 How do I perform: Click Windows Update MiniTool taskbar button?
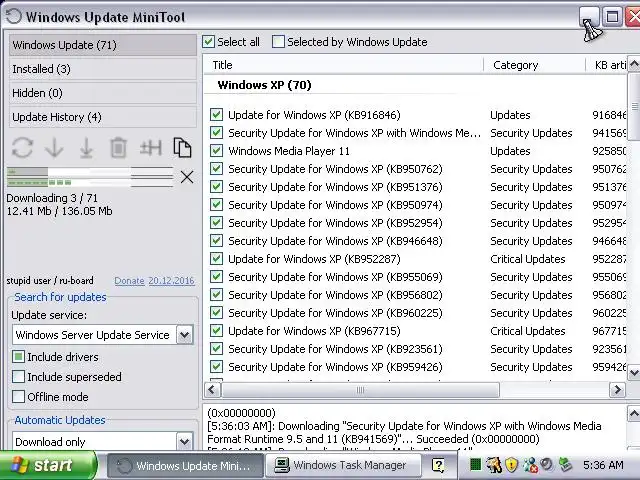click(x=185, y=465)
